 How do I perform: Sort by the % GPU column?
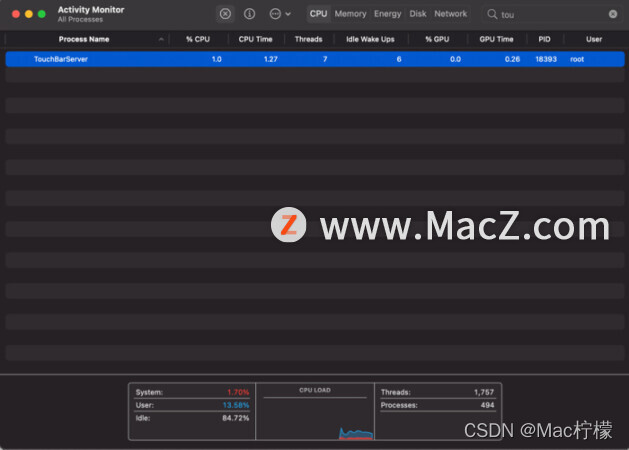tap(437, 39)
